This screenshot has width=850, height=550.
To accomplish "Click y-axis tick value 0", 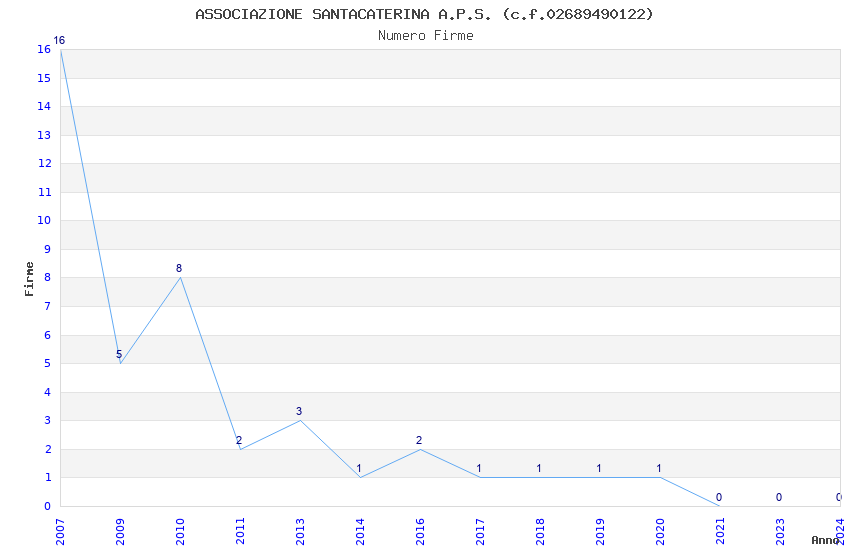I will tap(48, 506).
